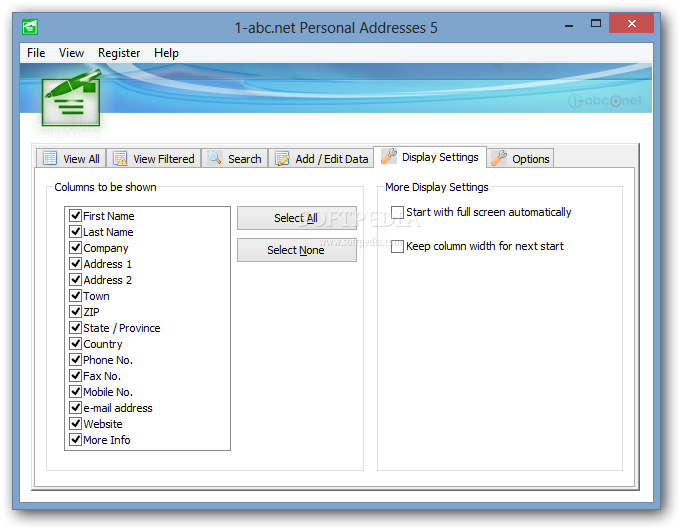Screen dimensions: 681x530
Task: Switch to the View All tab
Action: [x=71, y=159]
